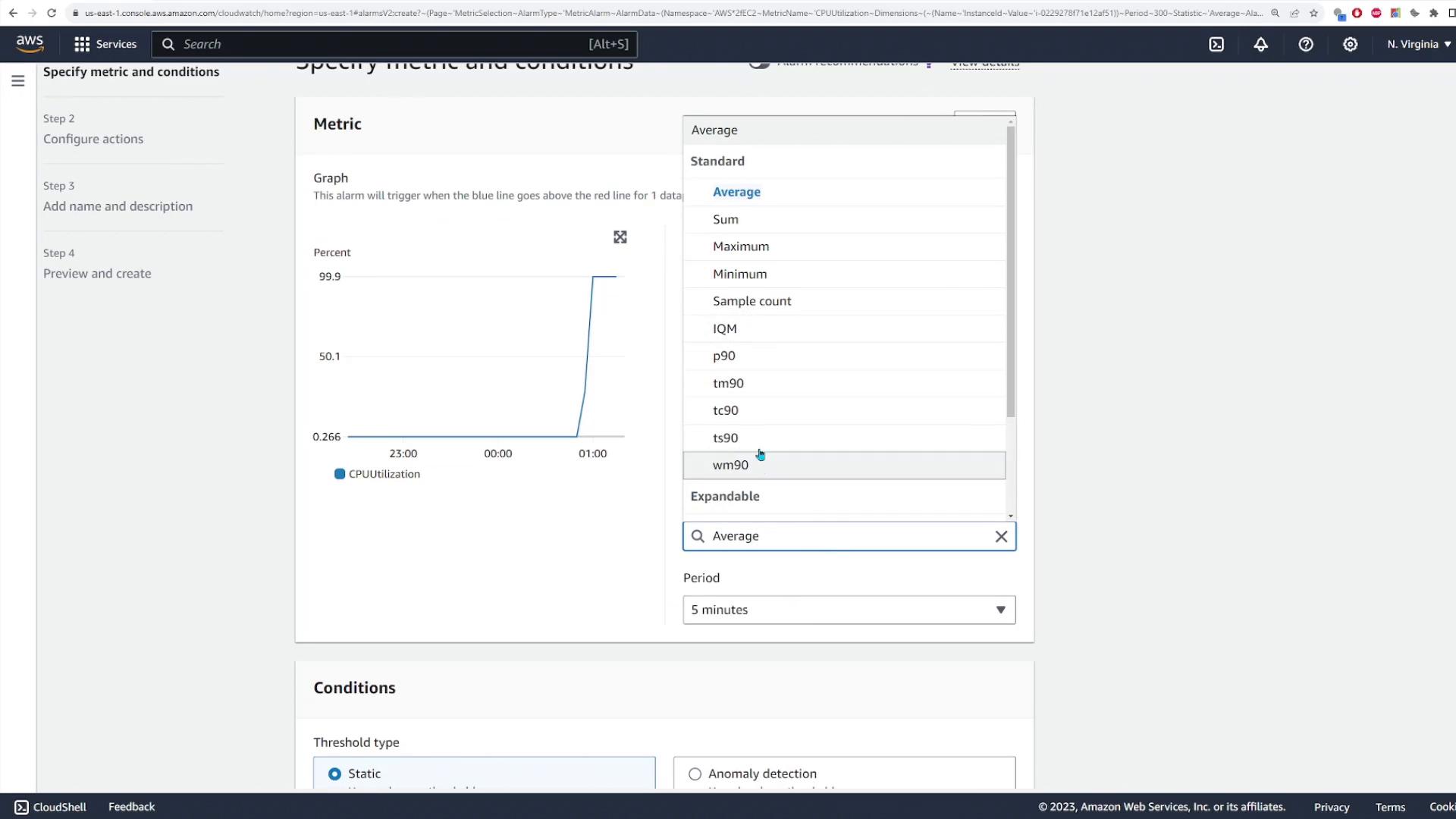Click the Expandable group header
Screen dimensions: 1456x819
tap(725, 496)
